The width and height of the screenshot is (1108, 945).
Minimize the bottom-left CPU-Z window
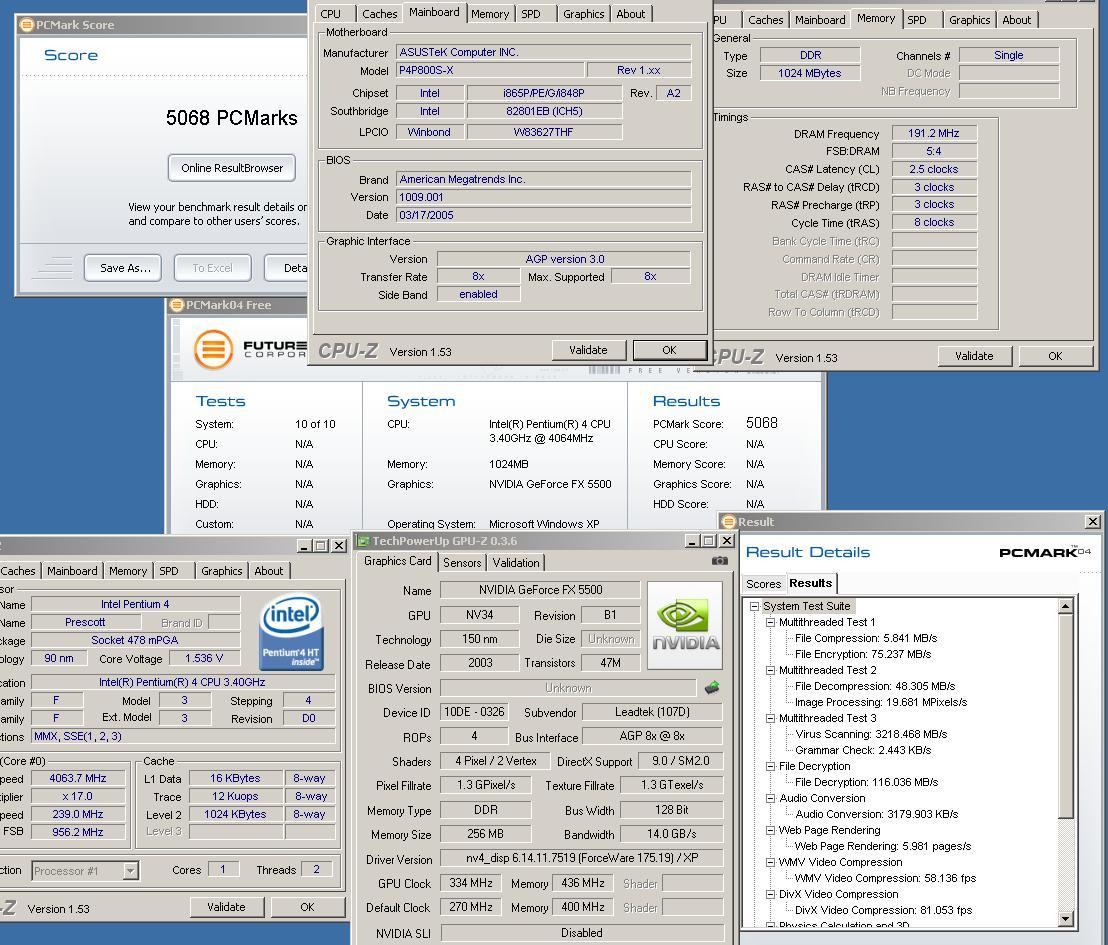(305, 546)
